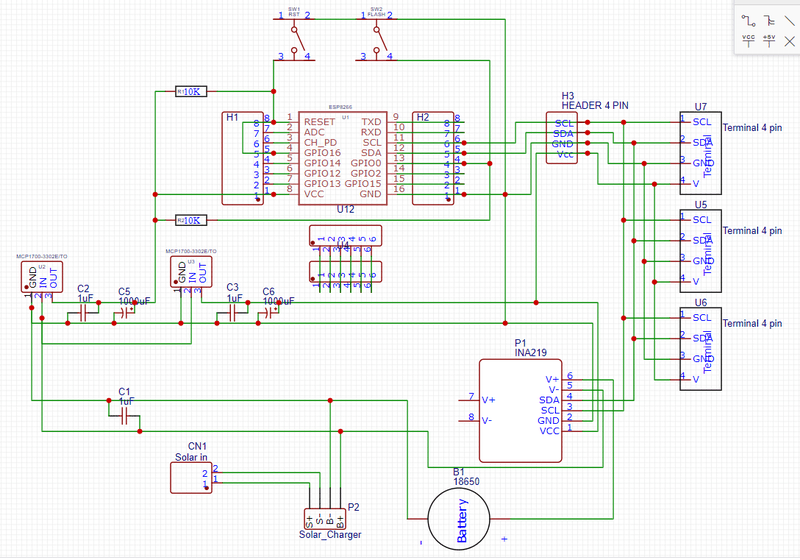Click the 'GPIO2' pin label
The height and width of the screenshot is (560, 800).
click(x=366, y=173)
